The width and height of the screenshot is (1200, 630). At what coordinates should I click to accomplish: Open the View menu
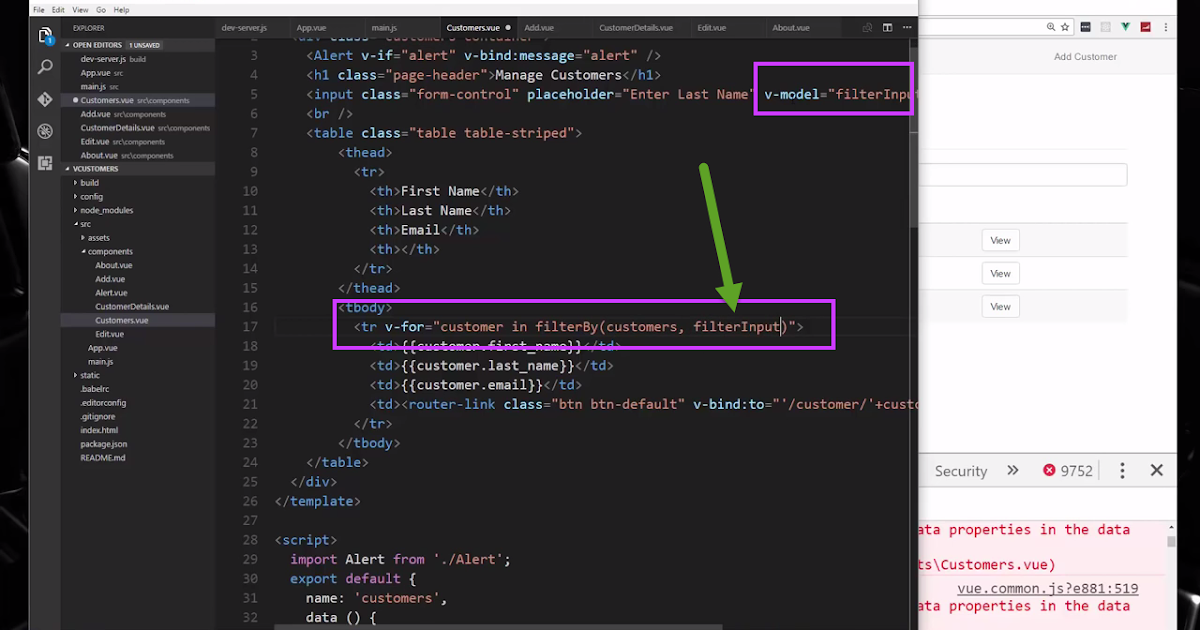[80, 8]
